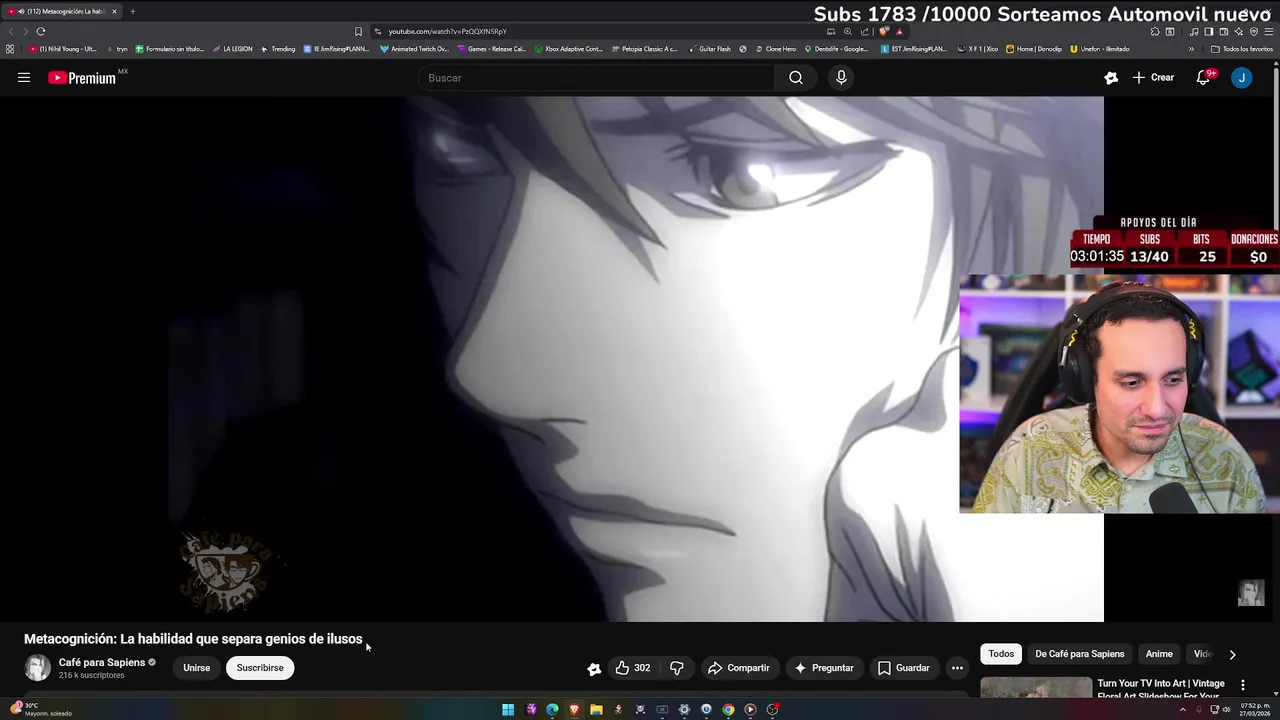The width and height of the screenshot is (1280, 720).
Task: Click the weather widget on the taskbar
Action: tap(40, 709)
